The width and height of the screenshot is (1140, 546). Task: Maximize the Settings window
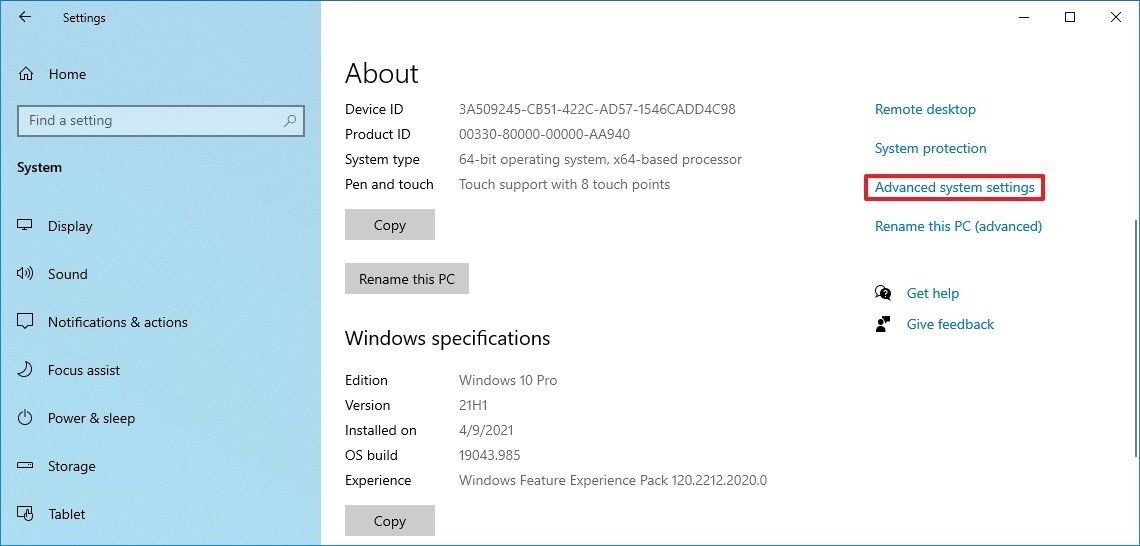pyautogui.click(x=1069, y=17)
